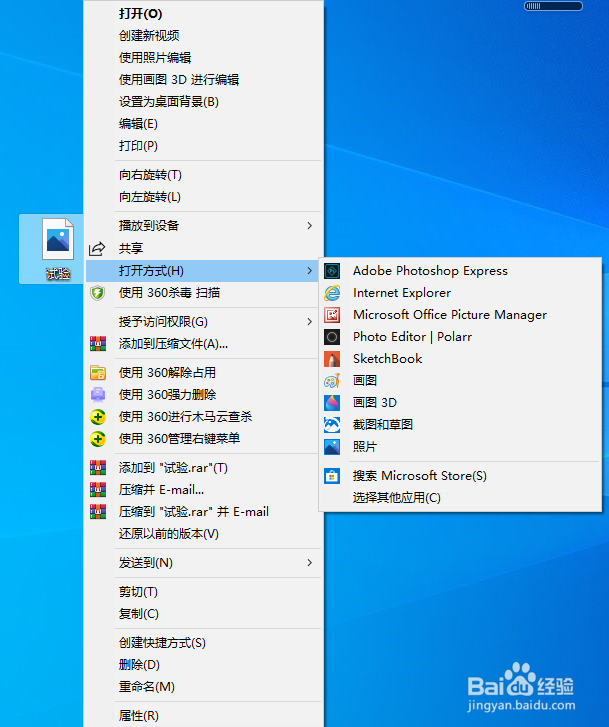The height and width of the screenshot is (727, 609).
Task: Click the folder icon beside 使用 360解除占用
Action: coord(98,373)
